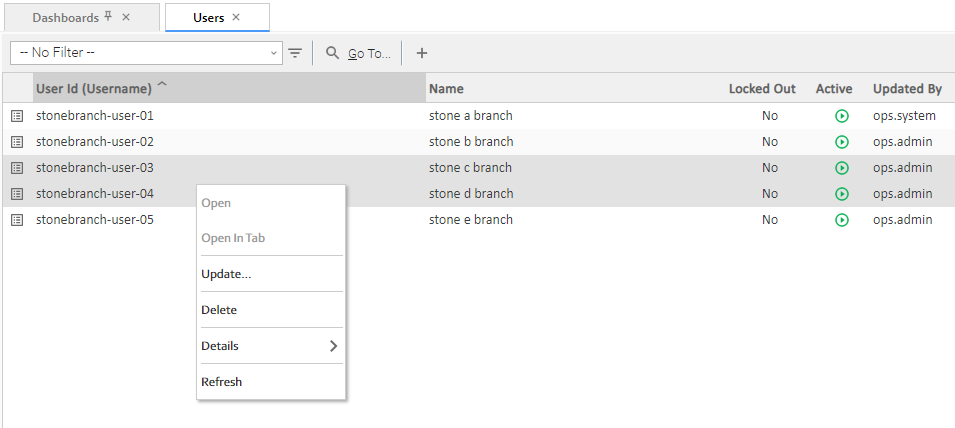Click row icon for stonebranch-user-01

[x=17, y=116]
